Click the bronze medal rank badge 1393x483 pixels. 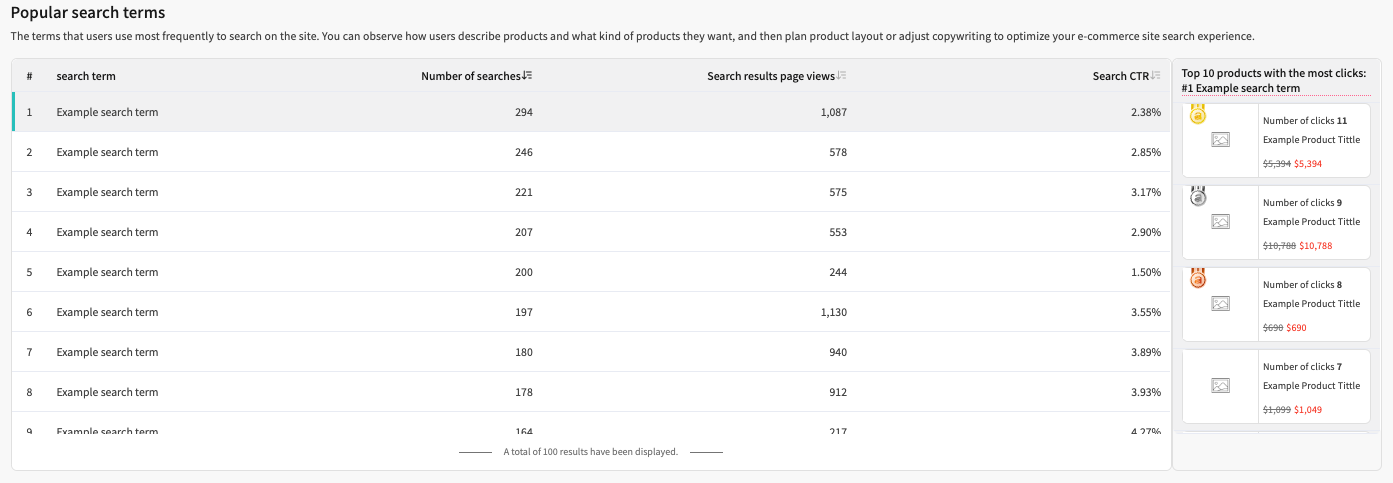(1198, 279)
